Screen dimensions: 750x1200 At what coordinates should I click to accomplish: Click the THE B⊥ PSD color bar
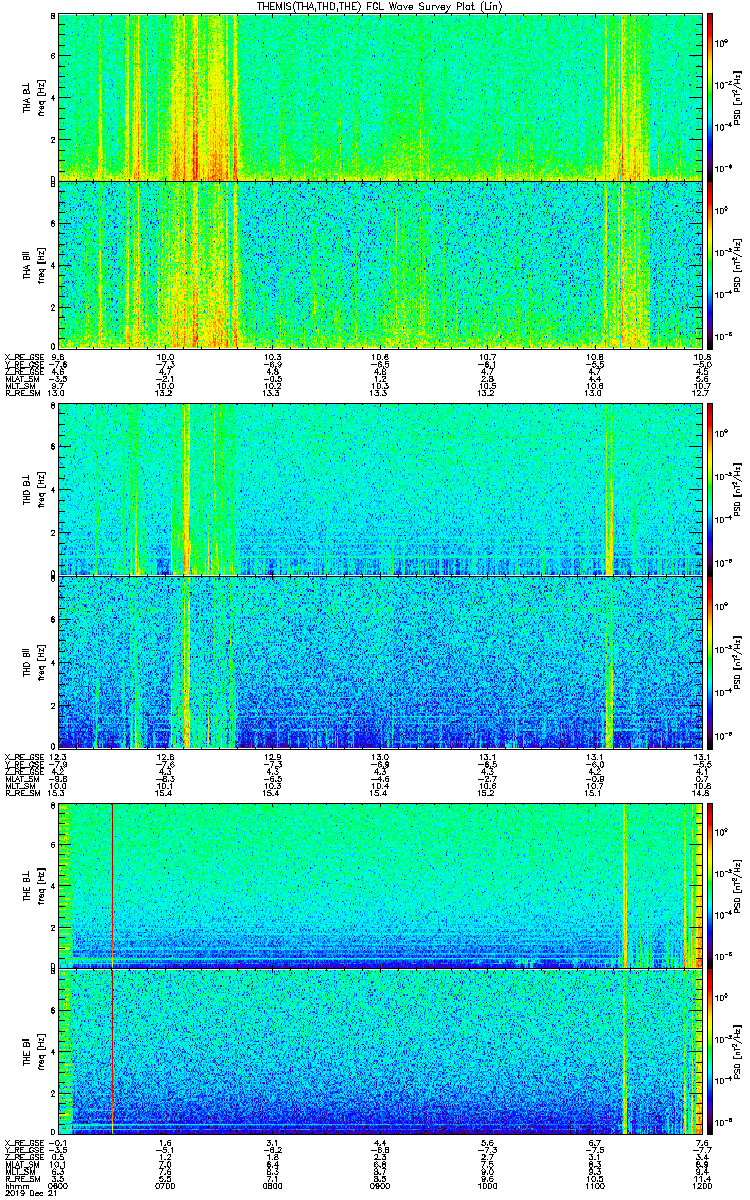tap(711, 886)
